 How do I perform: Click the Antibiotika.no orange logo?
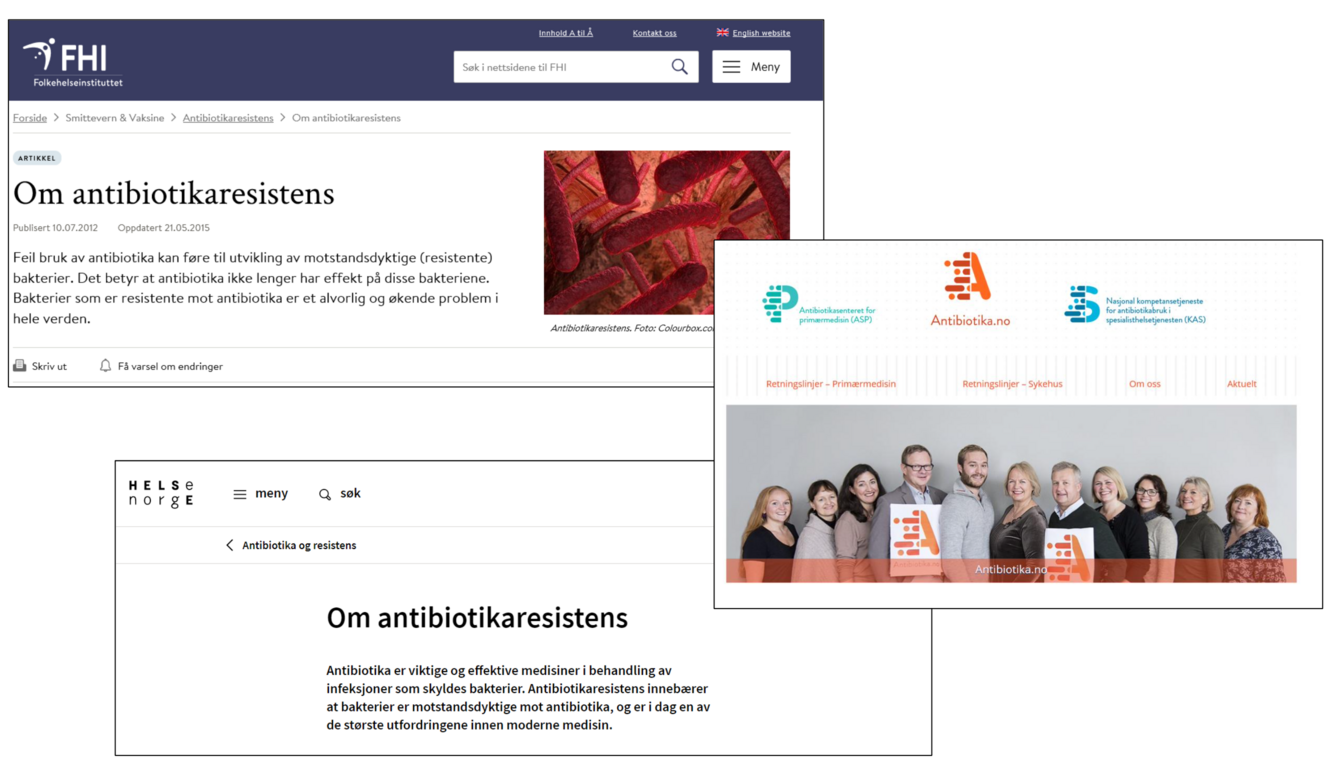(970, 289)
